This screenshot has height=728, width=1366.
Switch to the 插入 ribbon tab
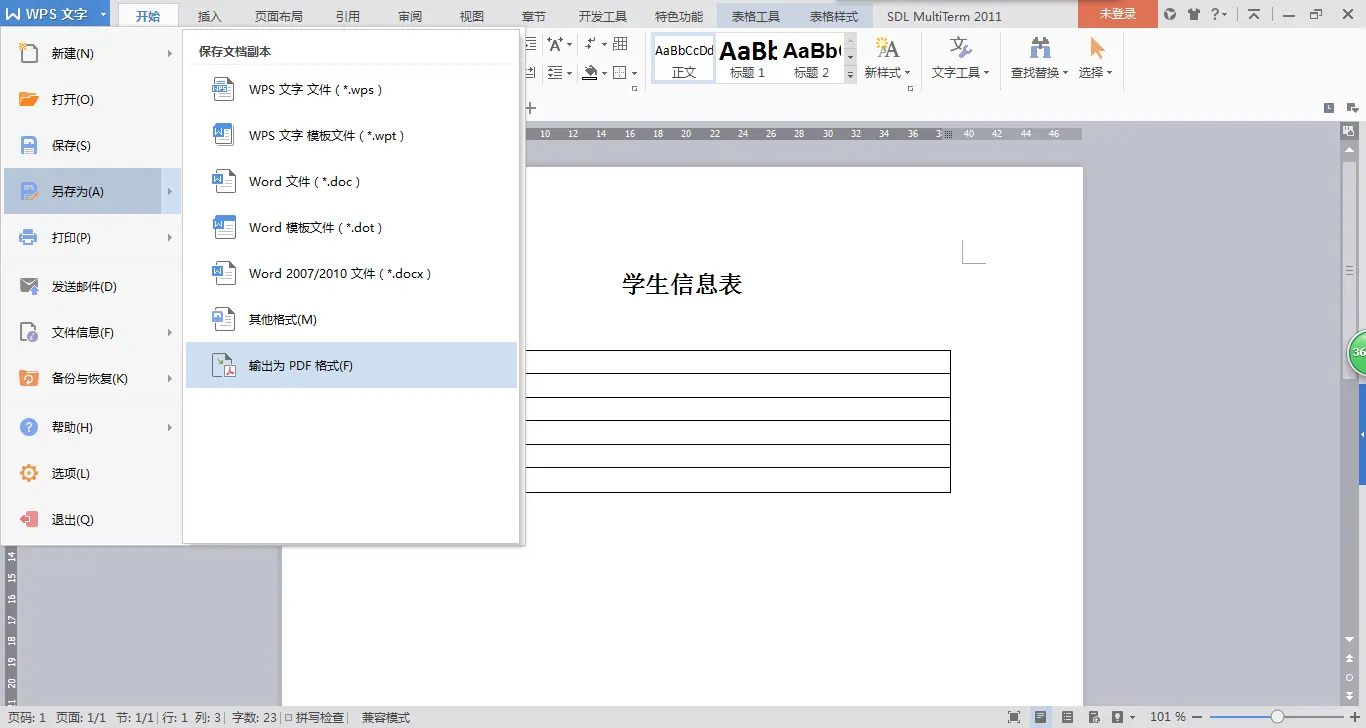(210, 16)
